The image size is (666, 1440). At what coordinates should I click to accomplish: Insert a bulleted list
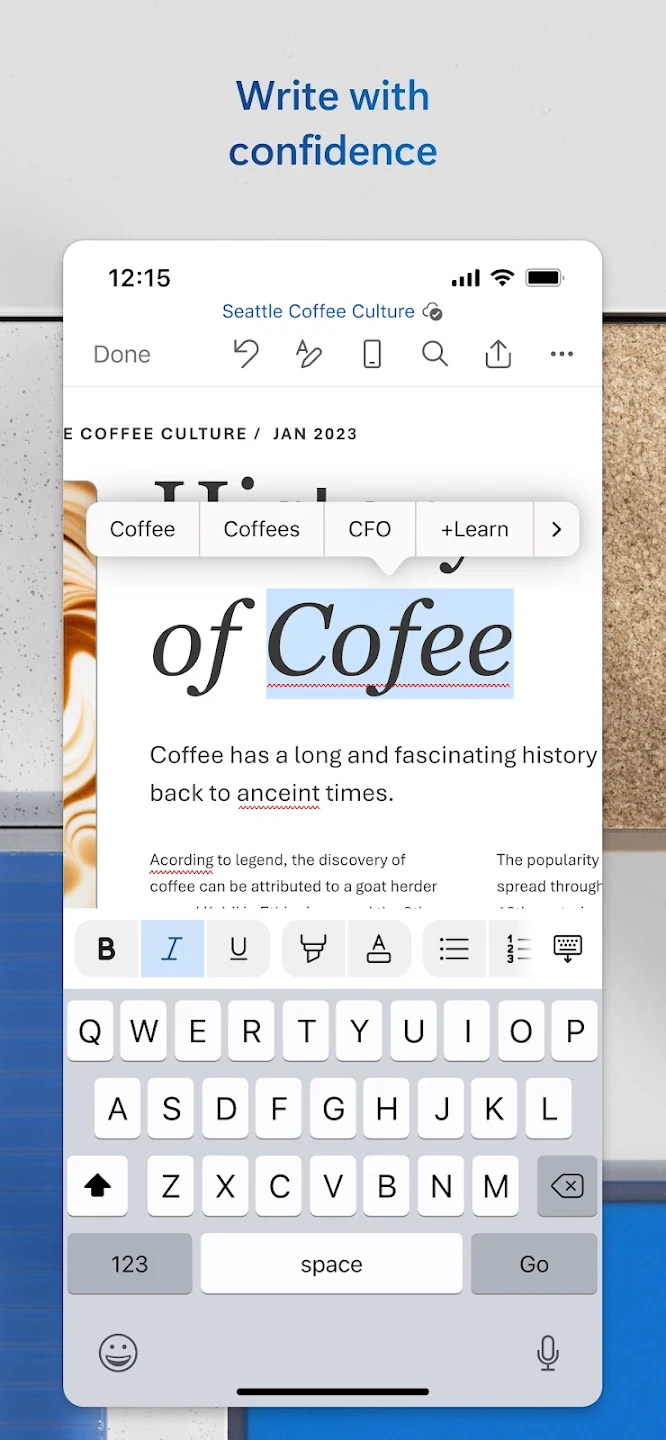(x=454, y=948)
